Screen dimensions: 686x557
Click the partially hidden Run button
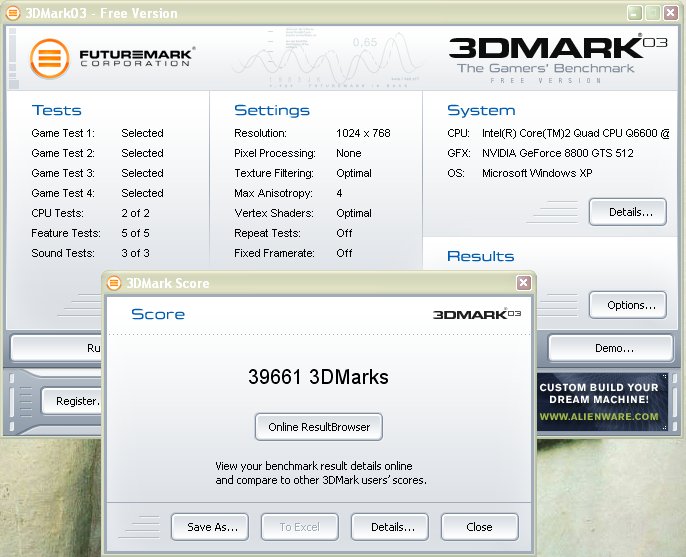tap(56, 348)
